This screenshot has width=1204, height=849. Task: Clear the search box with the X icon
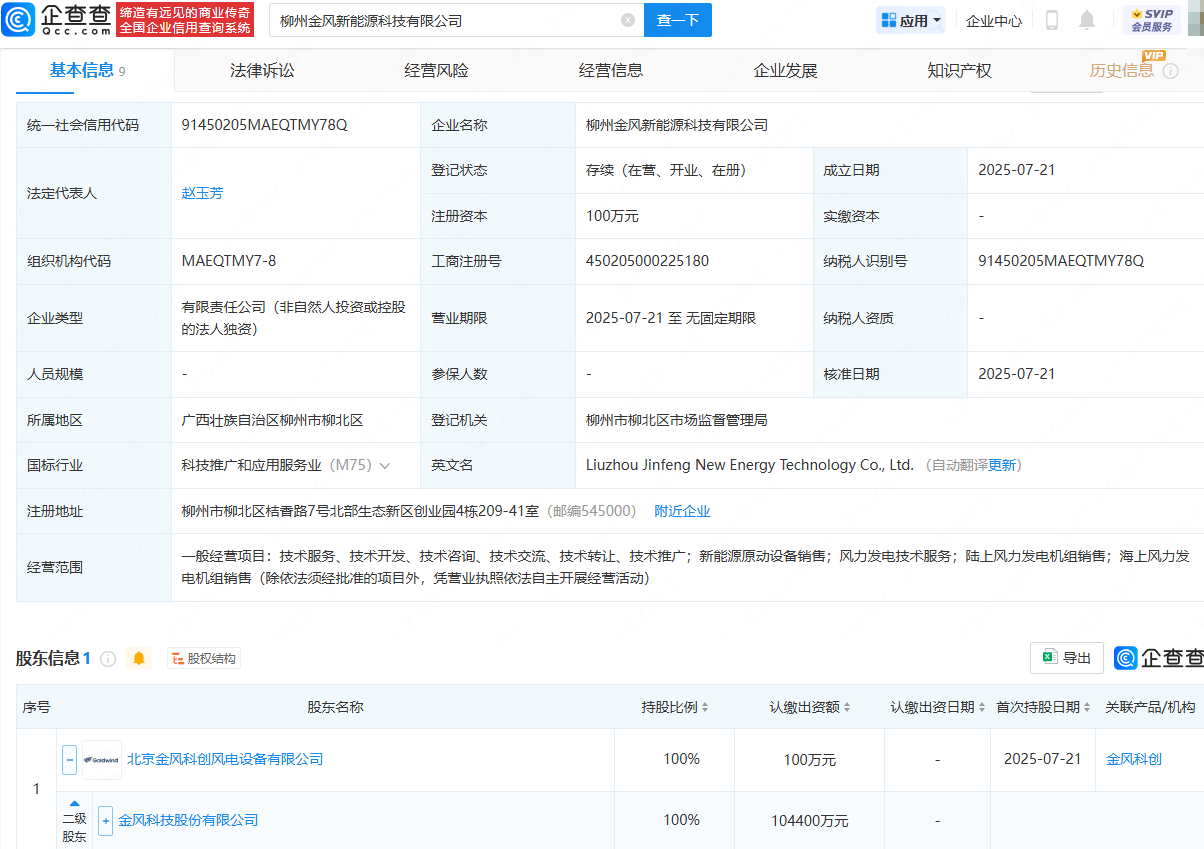click(x=628, y=20)
